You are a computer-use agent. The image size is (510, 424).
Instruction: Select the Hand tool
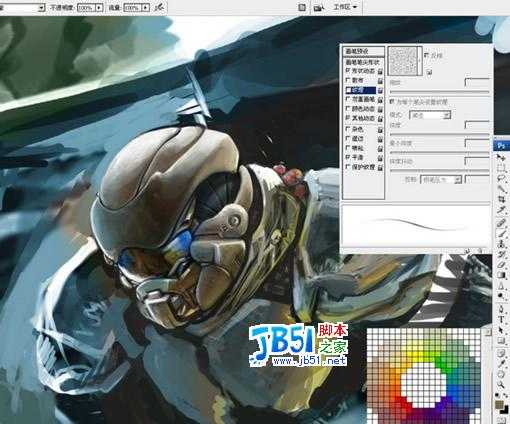(502, 374)
